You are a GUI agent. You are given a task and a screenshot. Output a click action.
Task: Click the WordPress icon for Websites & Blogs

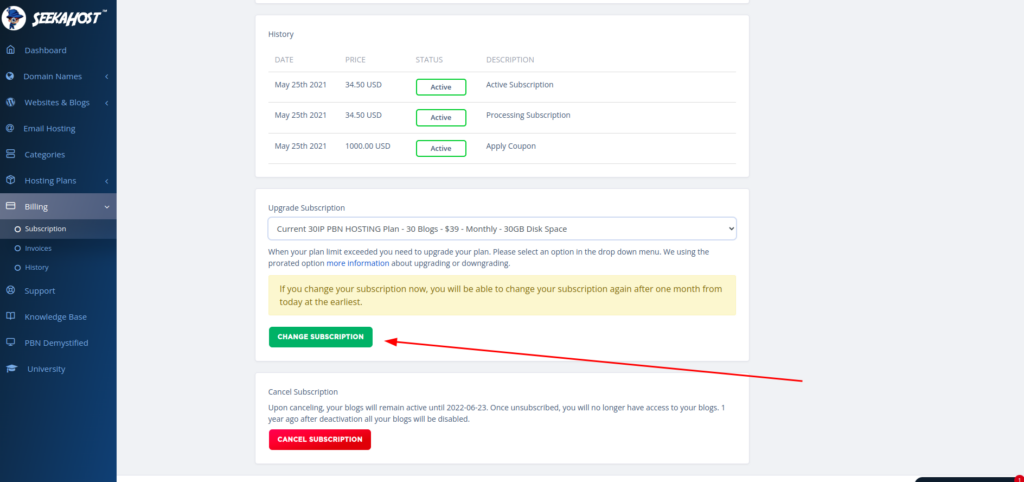(11, 102)
